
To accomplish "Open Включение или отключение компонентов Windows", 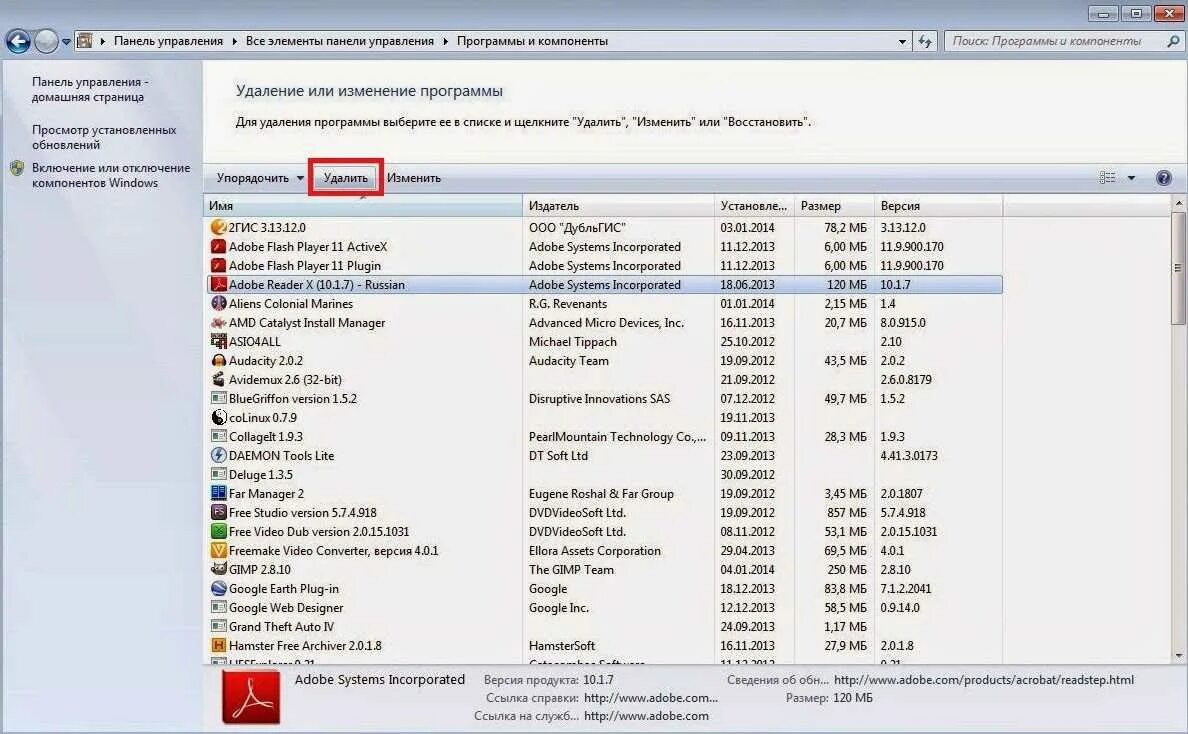I will coord(111,175).
